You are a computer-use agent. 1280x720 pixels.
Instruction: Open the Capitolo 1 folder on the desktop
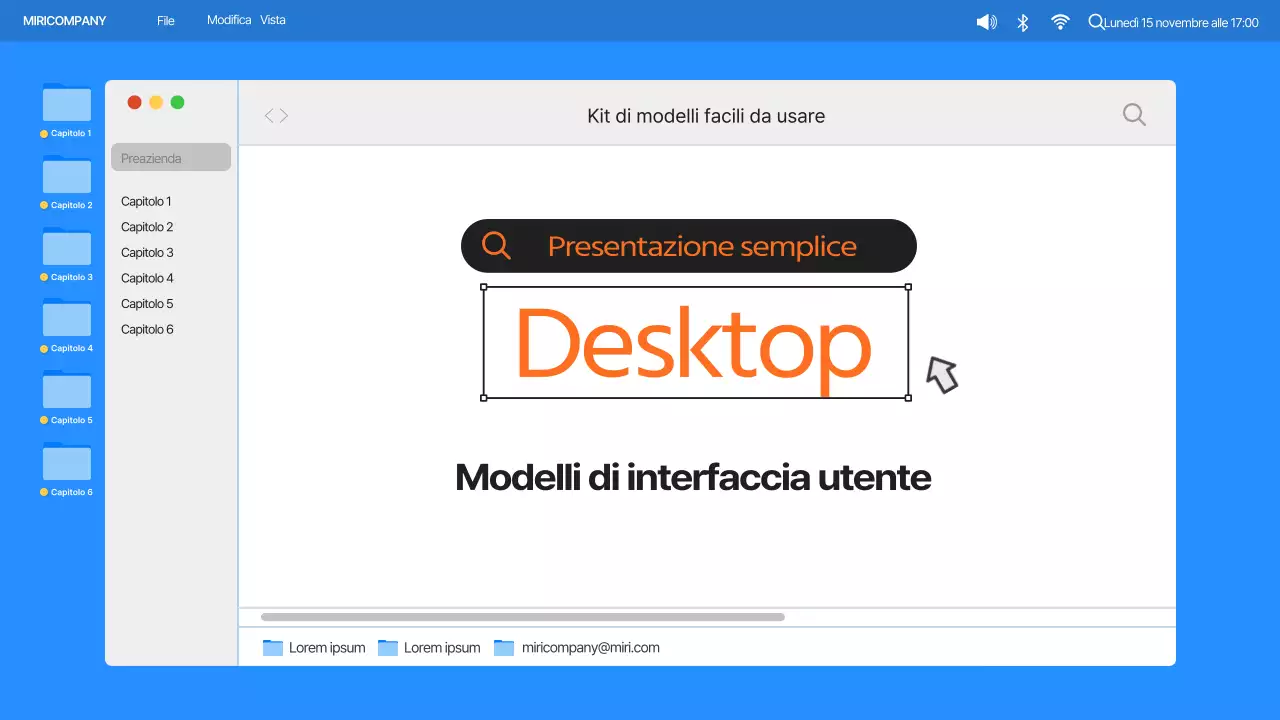coord(66,104)
